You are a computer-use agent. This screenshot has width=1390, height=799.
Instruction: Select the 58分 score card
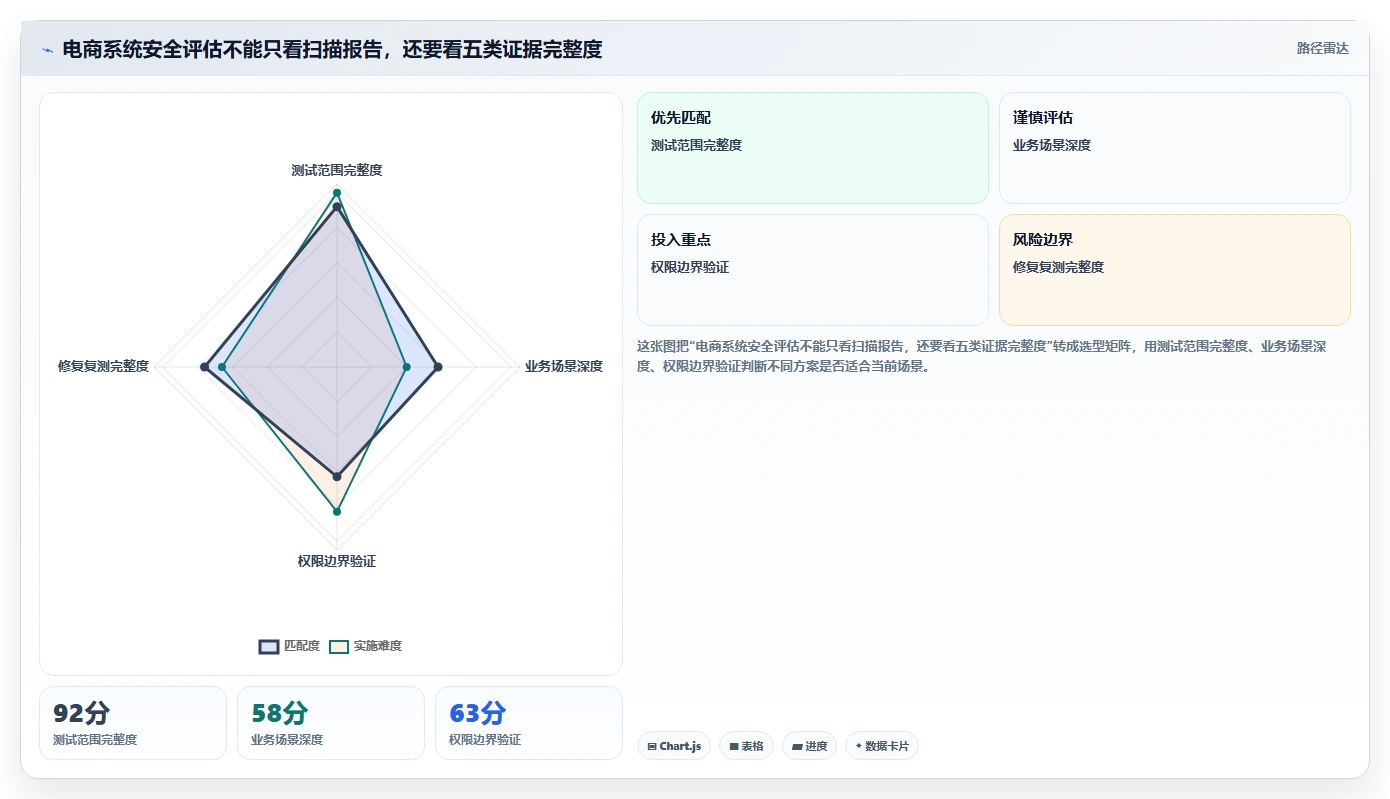click(x=331, y=723)
